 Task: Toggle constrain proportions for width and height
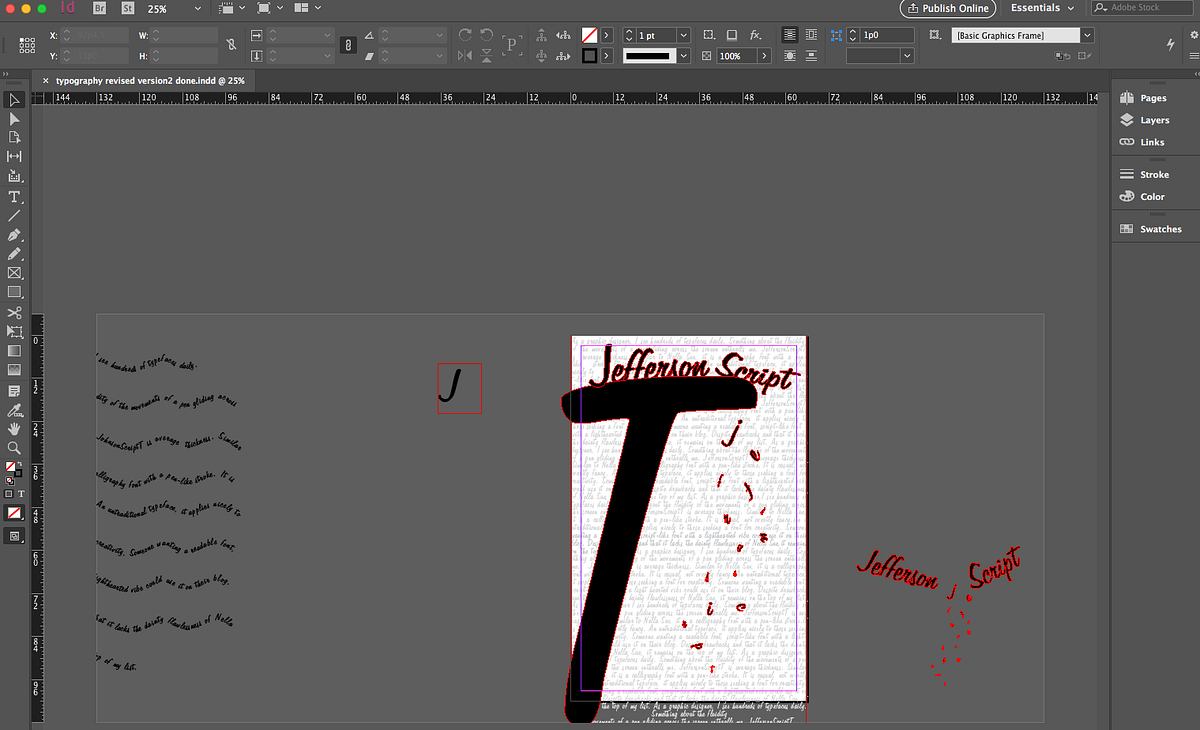[x=231, y=45]
